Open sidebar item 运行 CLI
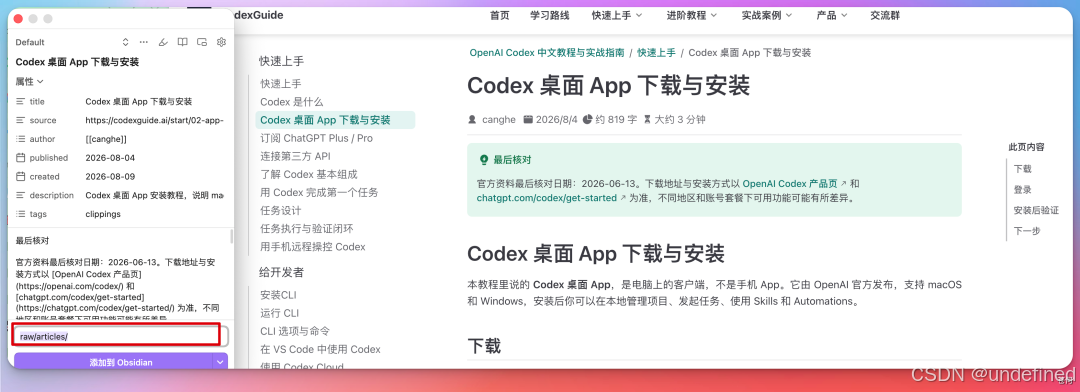This screenshot has height=392, width=1080. coord(280,313)
